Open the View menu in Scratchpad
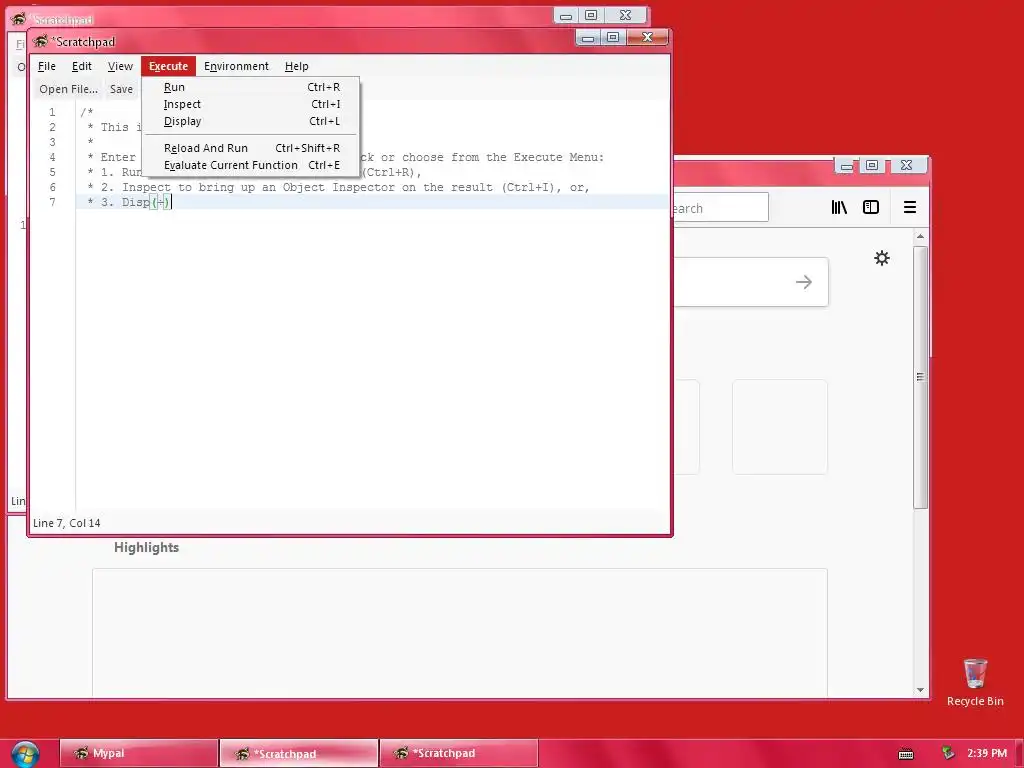The width and height of the screenshot is (1024, 768). [120, 66]
